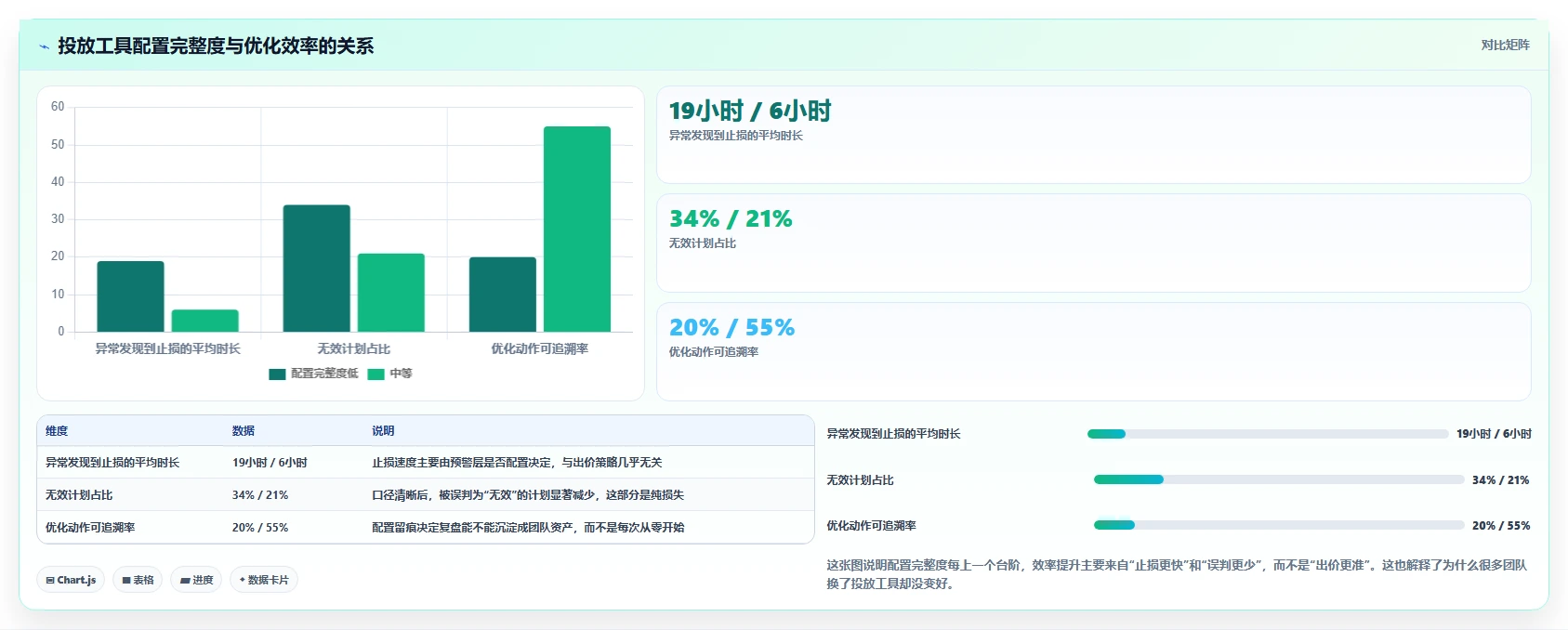This screenshot has height=630, width=1568.
Task: Toggle the 配置完整度低 legend swatch
Action: coord(277,374)
